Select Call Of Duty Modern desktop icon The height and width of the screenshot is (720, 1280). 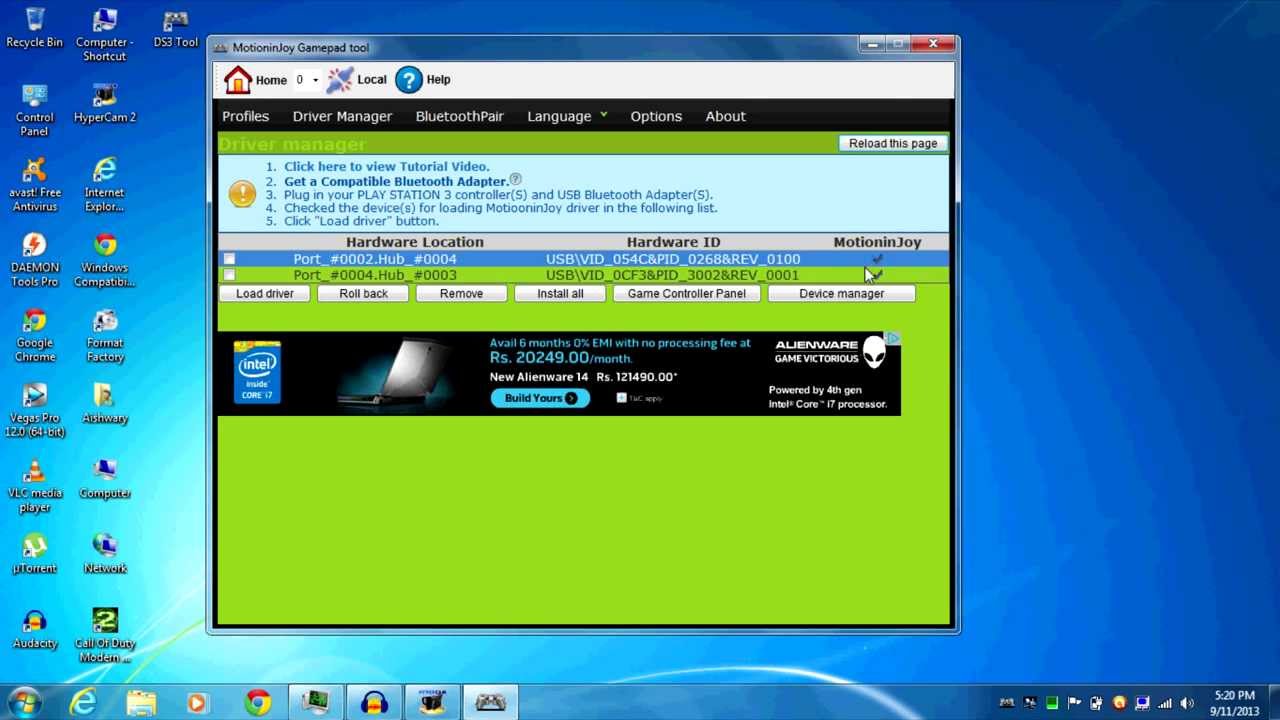coord(105,635)
